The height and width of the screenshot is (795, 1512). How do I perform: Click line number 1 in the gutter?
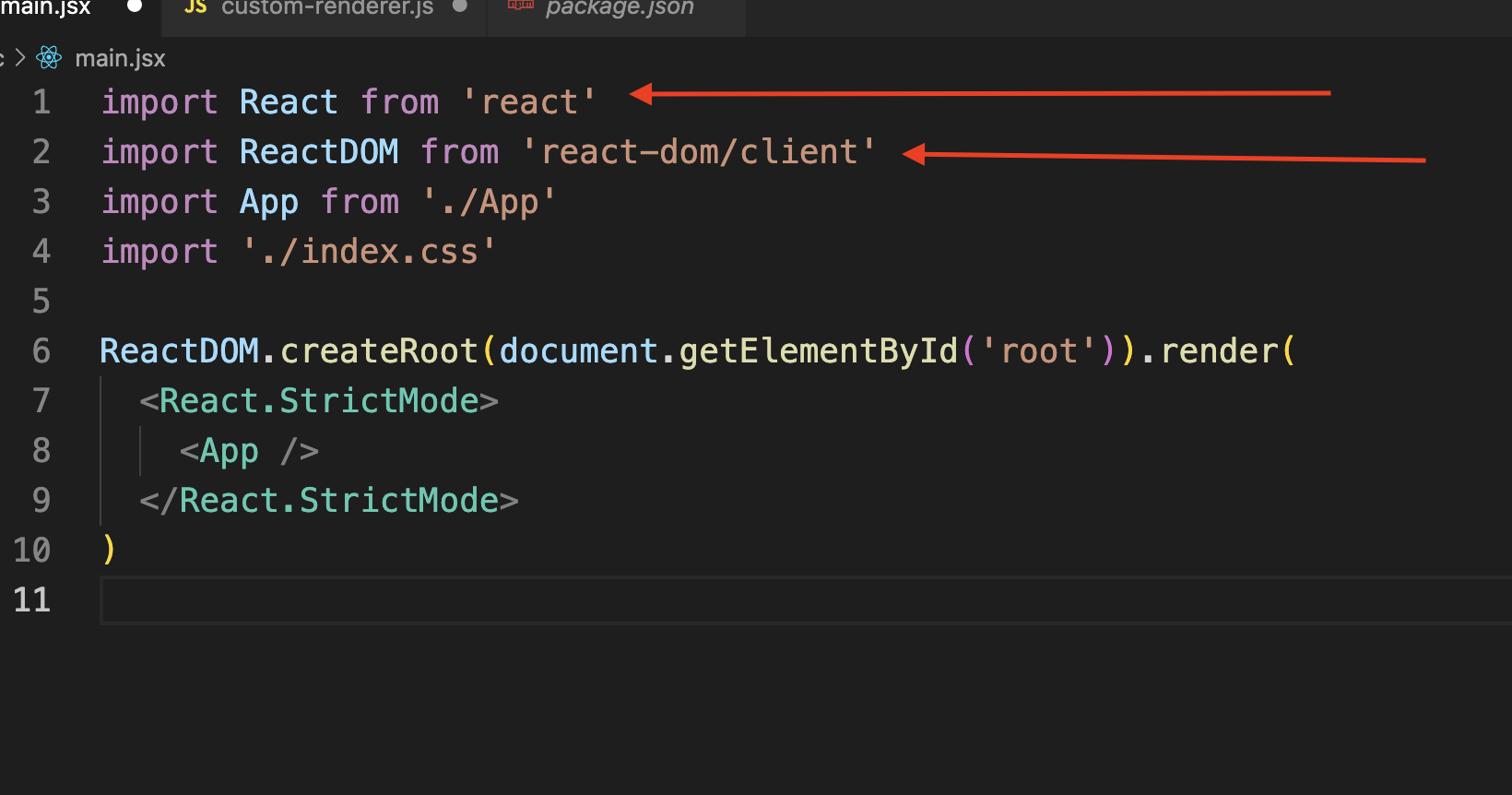click(x=41, y=101)
